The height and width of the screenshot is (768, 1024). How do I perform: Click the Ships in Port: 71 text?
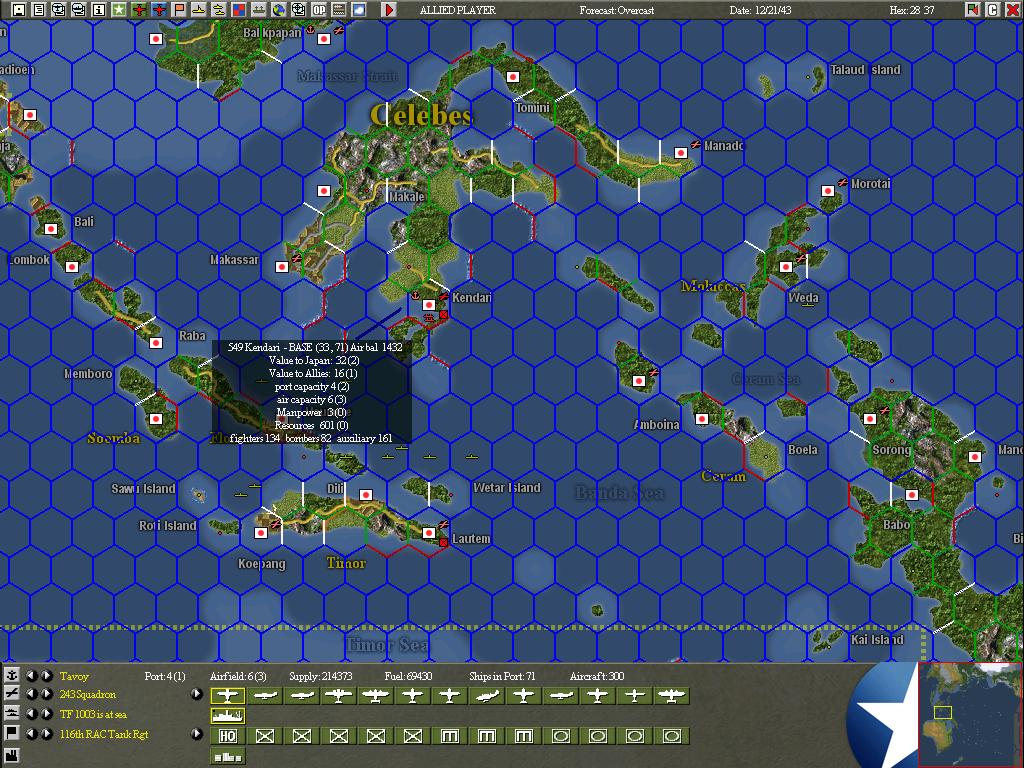[502, 676]
